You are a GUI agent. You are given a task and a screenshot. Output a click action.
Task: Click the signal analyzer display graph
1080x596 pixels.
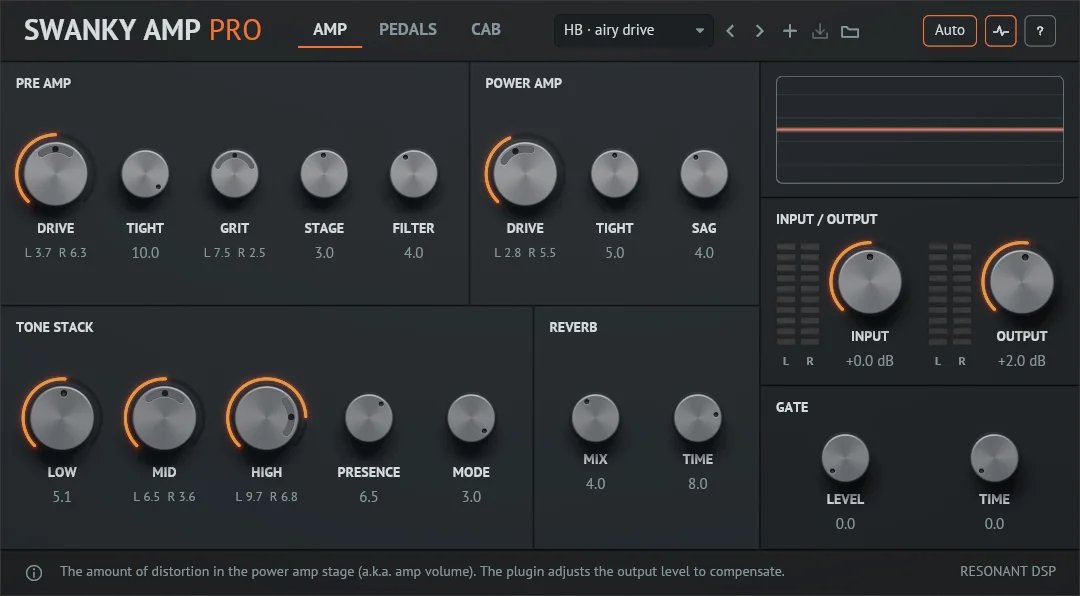920,130
